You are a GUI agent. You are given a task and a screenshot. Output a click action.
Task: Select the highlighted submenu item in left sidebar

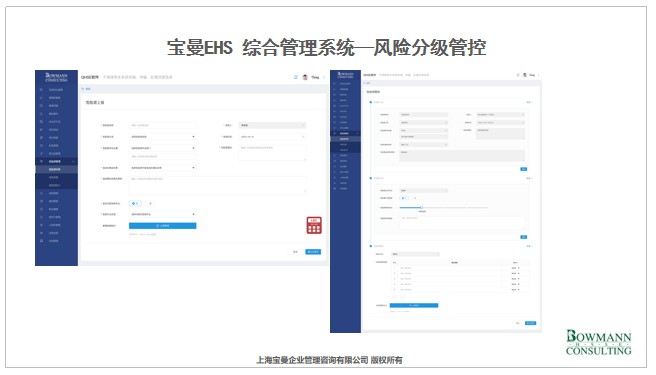click(56, 170)
